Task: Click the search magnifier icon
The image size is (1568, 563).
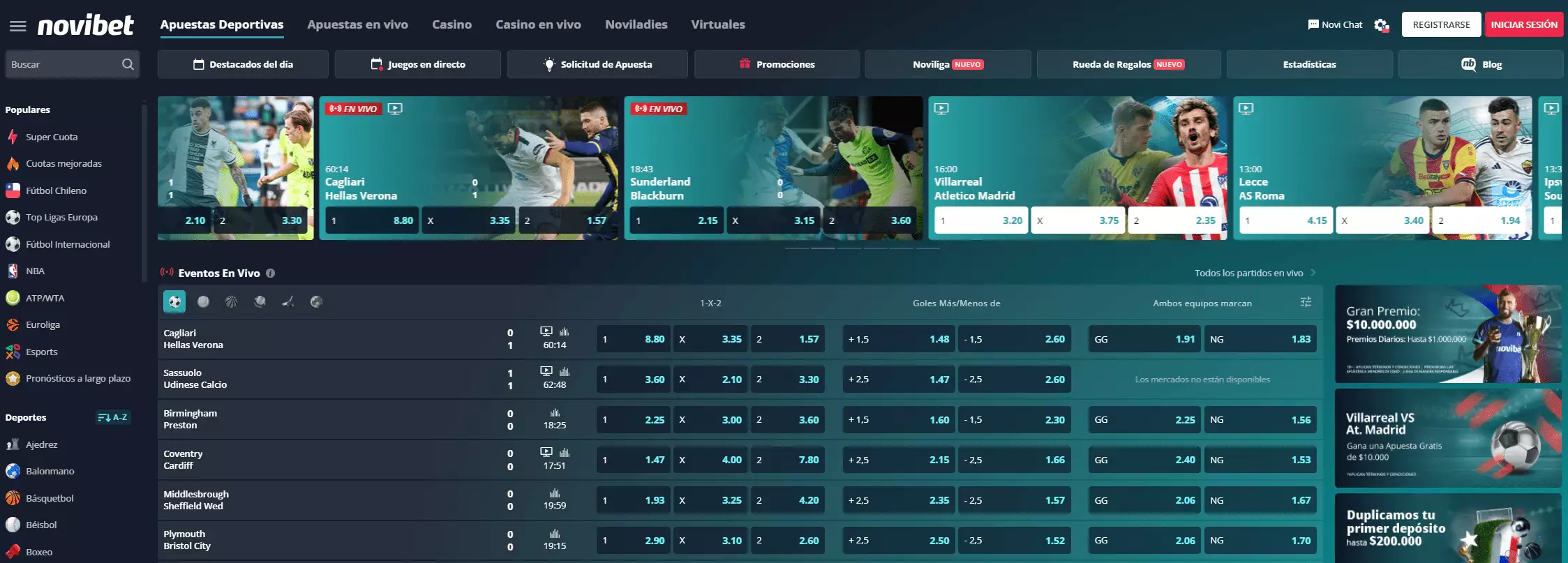Action: click(x=128, y=64)
